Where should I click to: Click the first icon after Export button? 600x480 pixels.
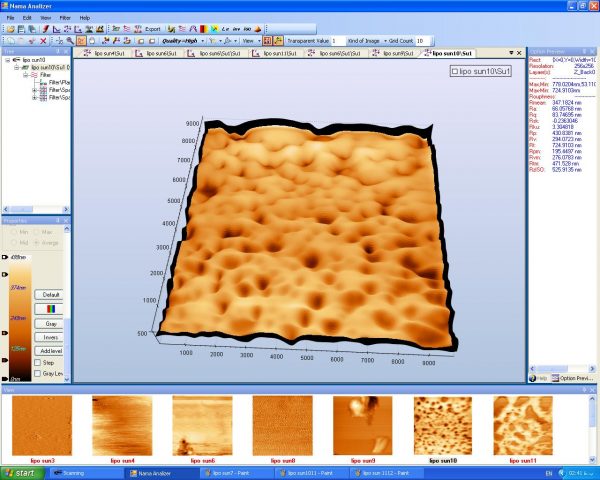pos(171,29)
